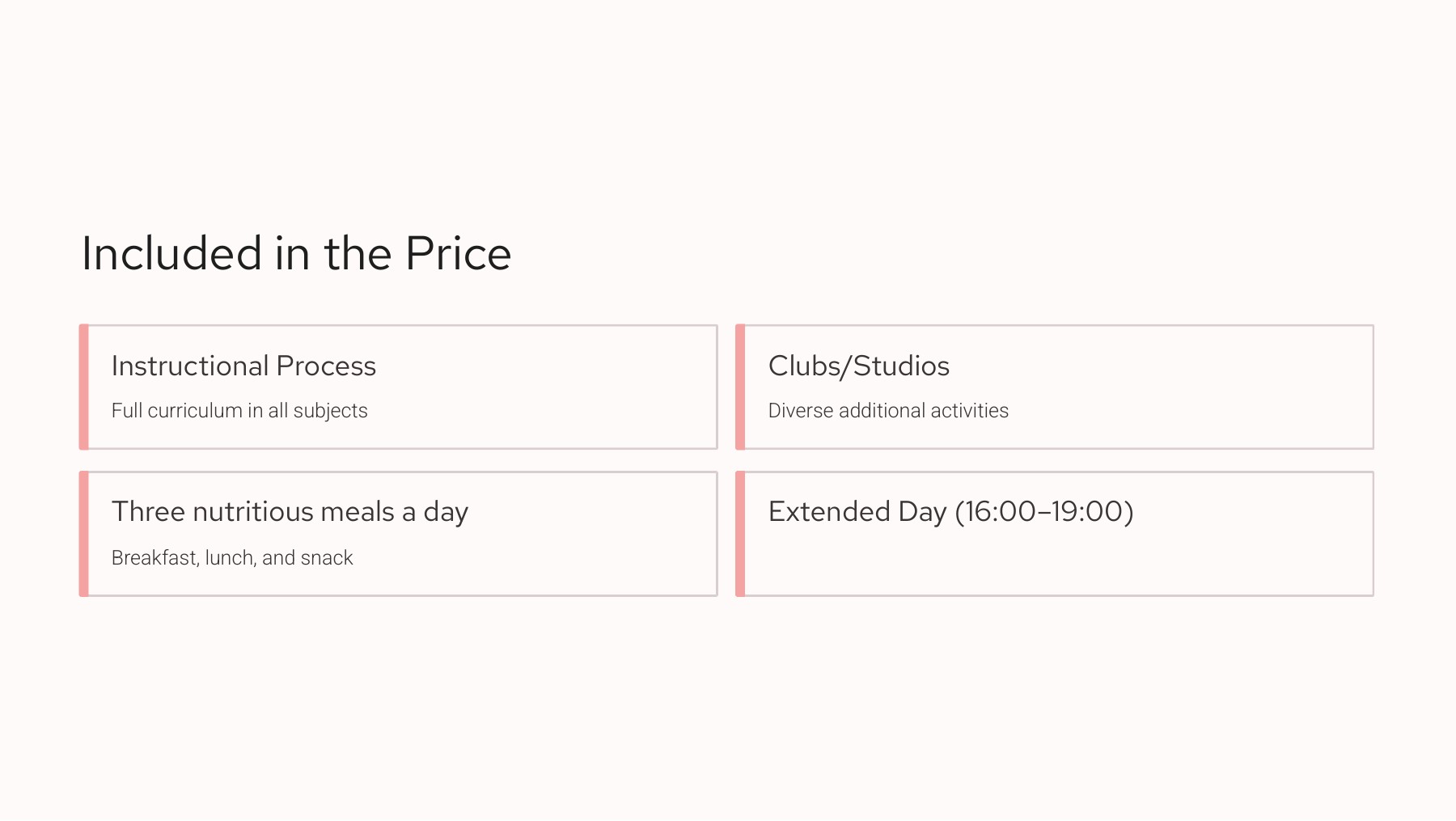
Task: Click the word "Studios" in the Clubs/Studios heading
Action: (x=901, y=366)
